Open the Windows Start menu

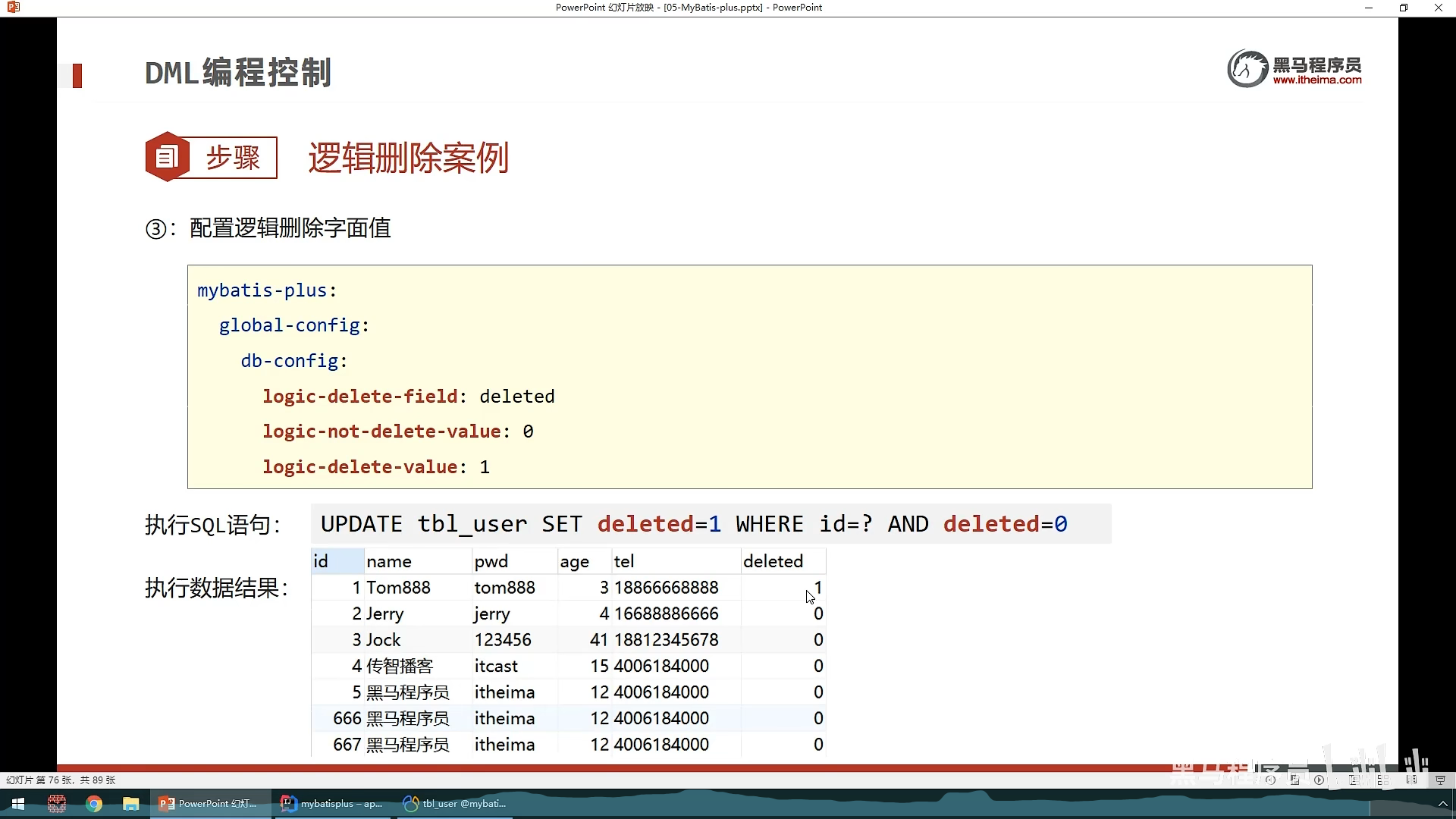point(18,804)
